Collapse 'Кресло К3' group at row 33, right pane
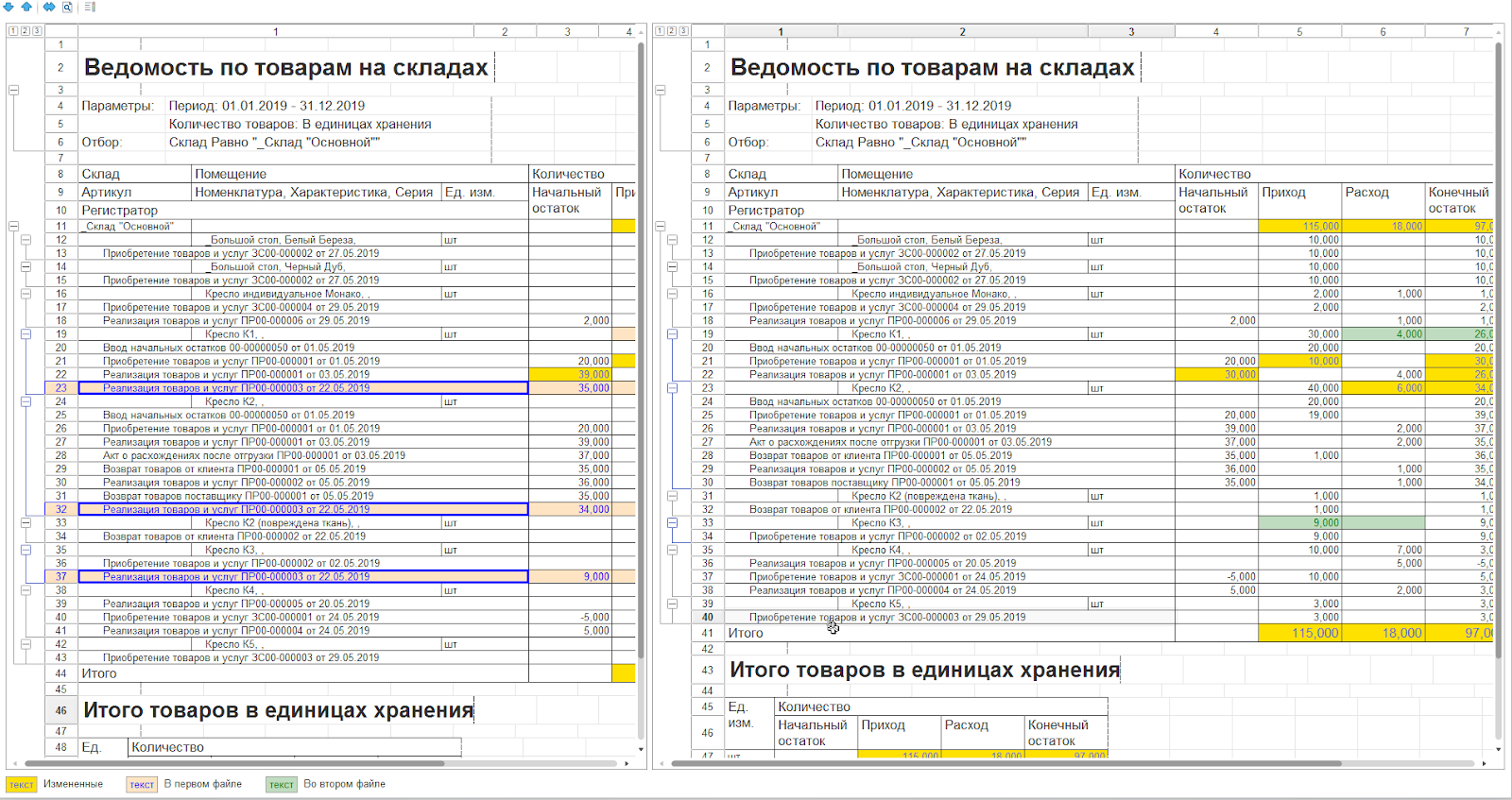 (x=672, y=522)
